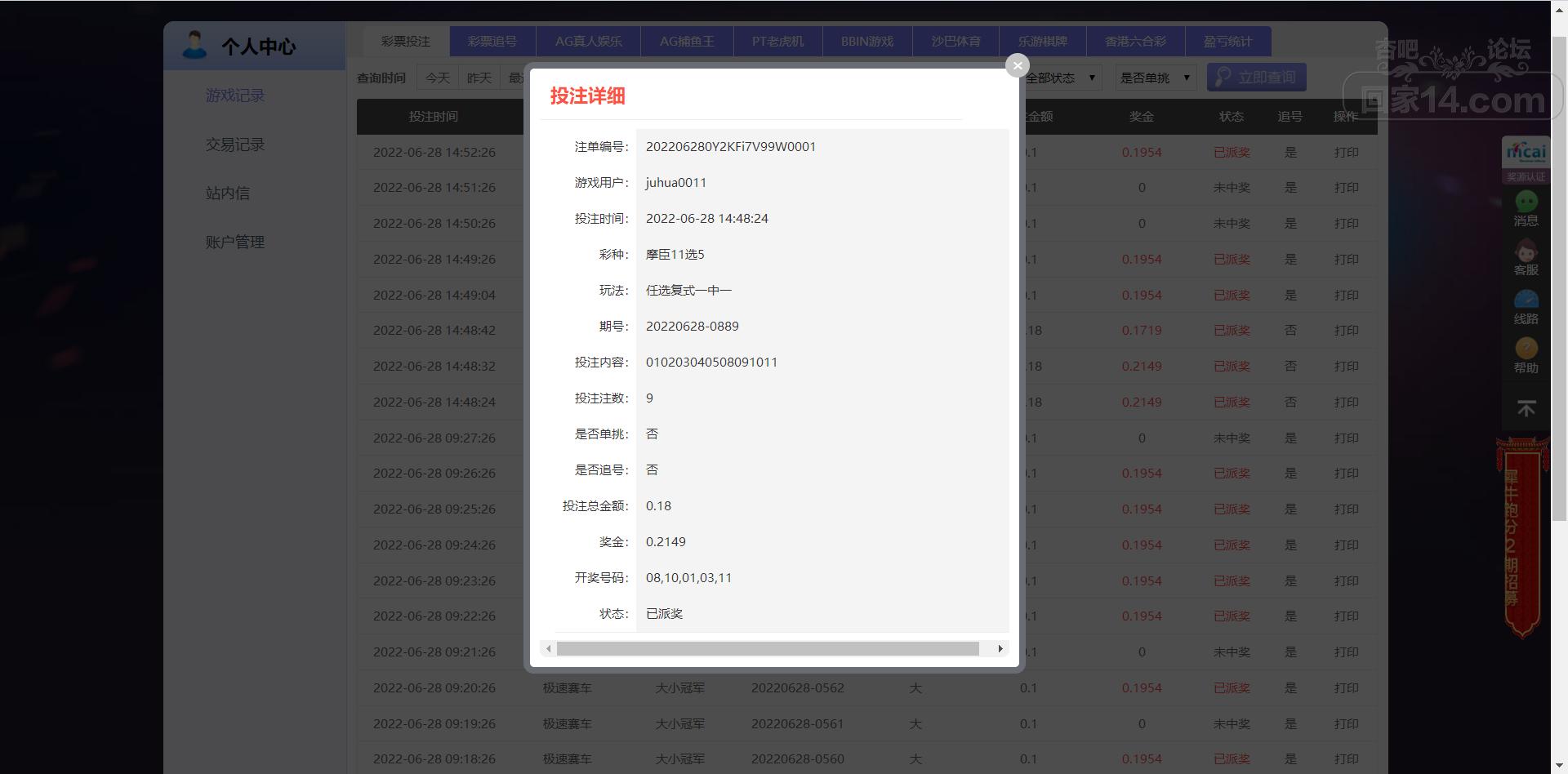Switch to the PT老虎机 tab
1568x774 pixels.
(777, 41)
